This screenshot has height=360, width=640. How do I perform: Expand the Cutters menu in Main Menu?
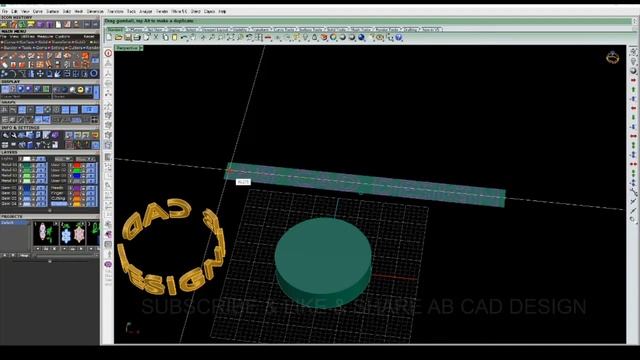[74, 48]
